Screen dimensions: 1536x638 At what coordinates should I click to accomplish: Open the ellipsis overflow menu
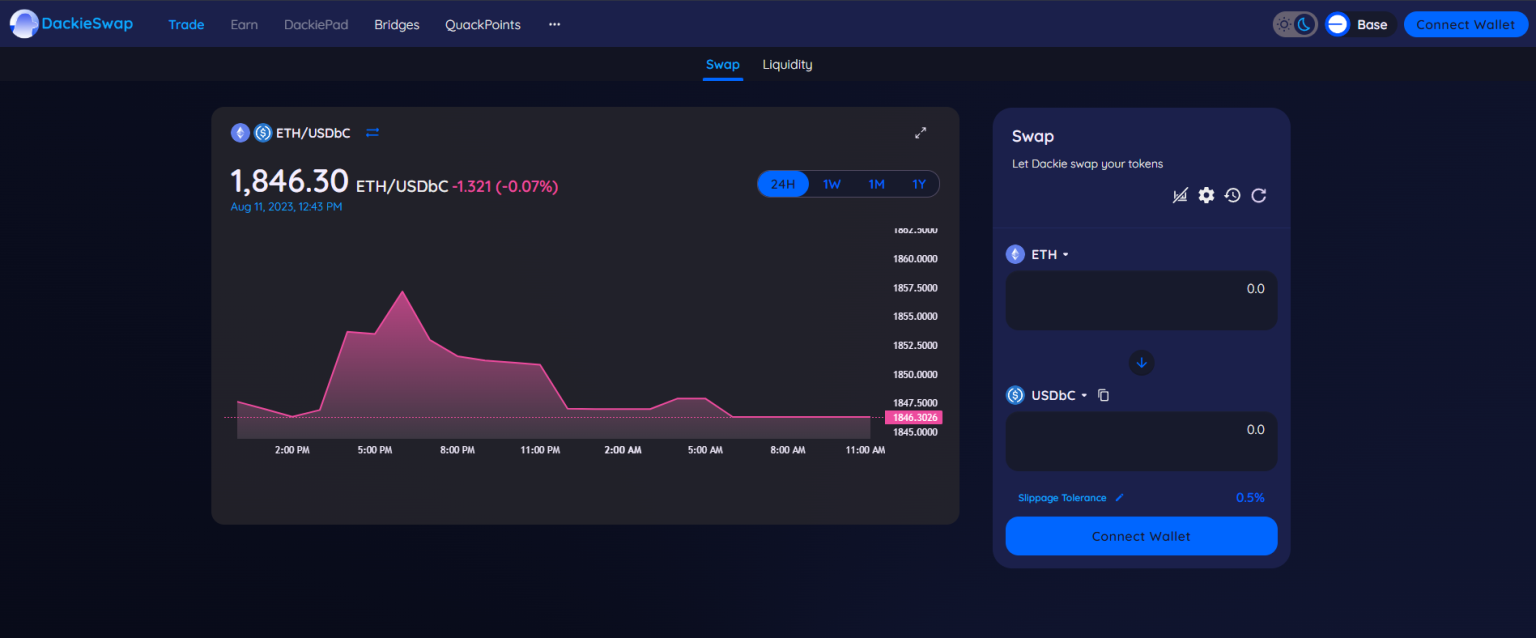(554, 24)
